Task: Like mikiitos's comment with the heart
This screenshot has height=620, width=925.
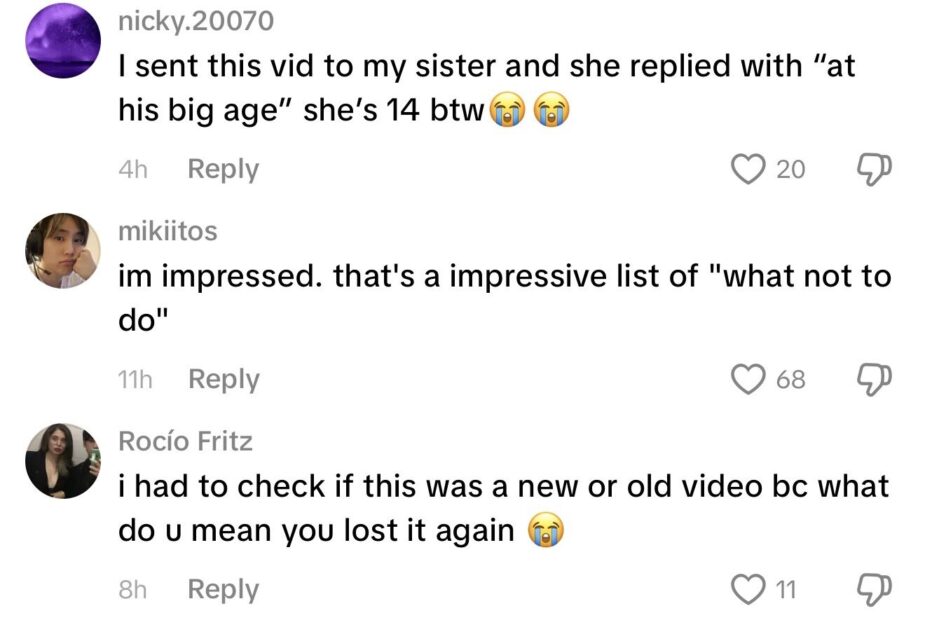Action: (x=747, y=380)
